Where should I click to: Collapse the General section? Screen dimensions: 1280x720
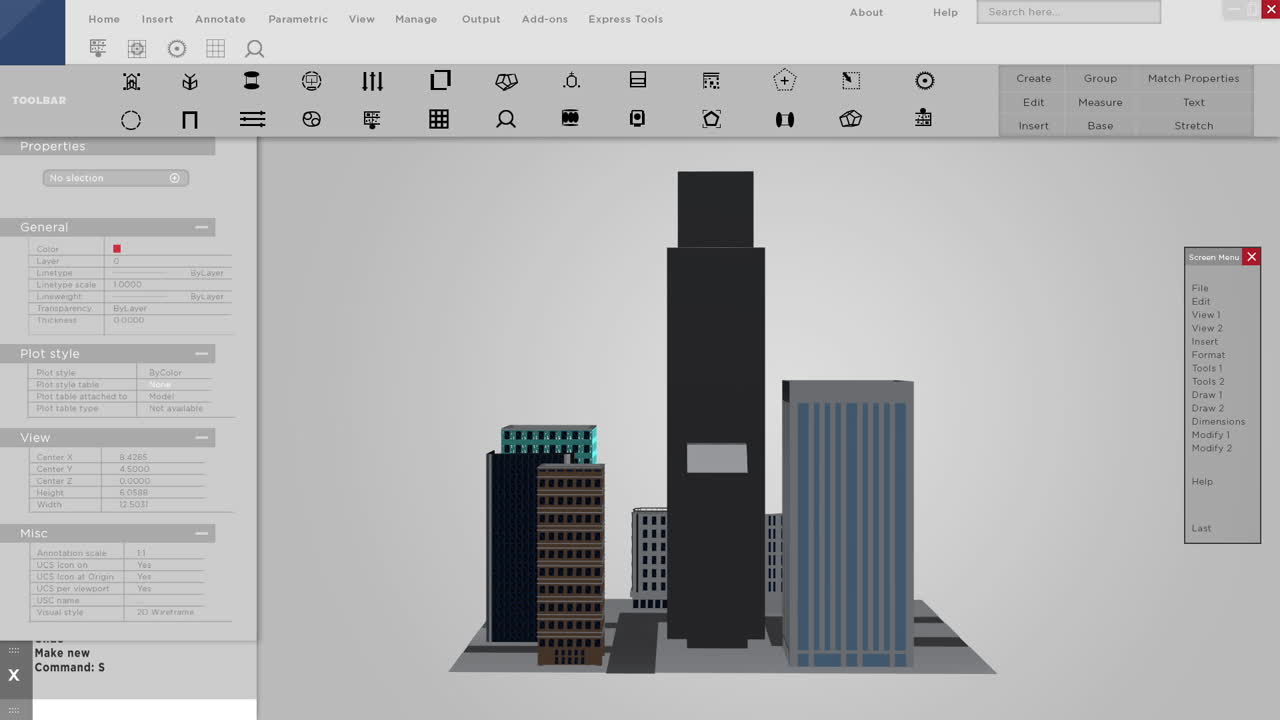pos(202,228)
